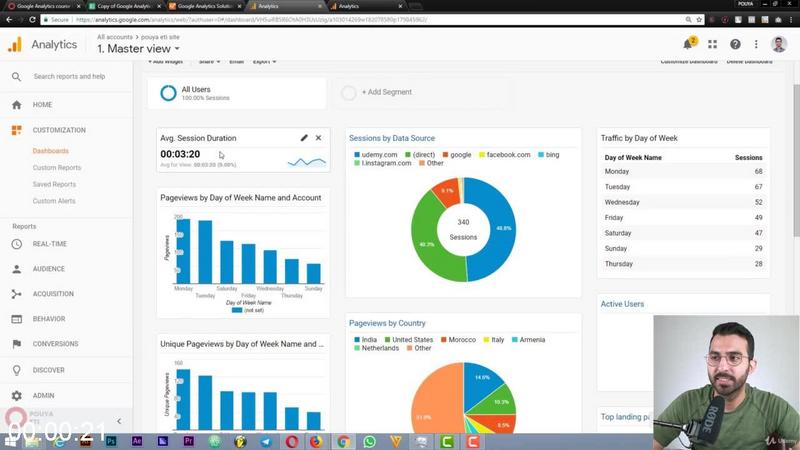Click All accounts in the breadcrumb

(115, 37)
